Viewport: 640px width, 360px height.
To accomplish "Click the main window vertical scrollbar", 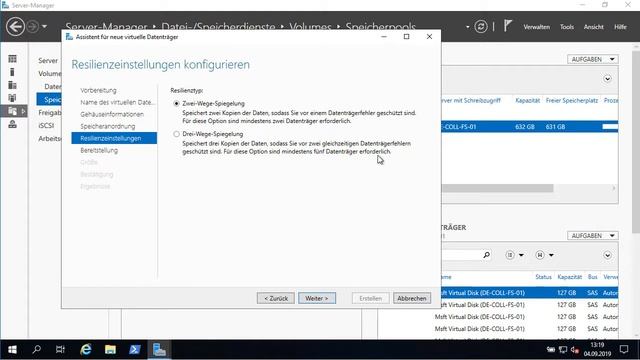I will 636,143.
